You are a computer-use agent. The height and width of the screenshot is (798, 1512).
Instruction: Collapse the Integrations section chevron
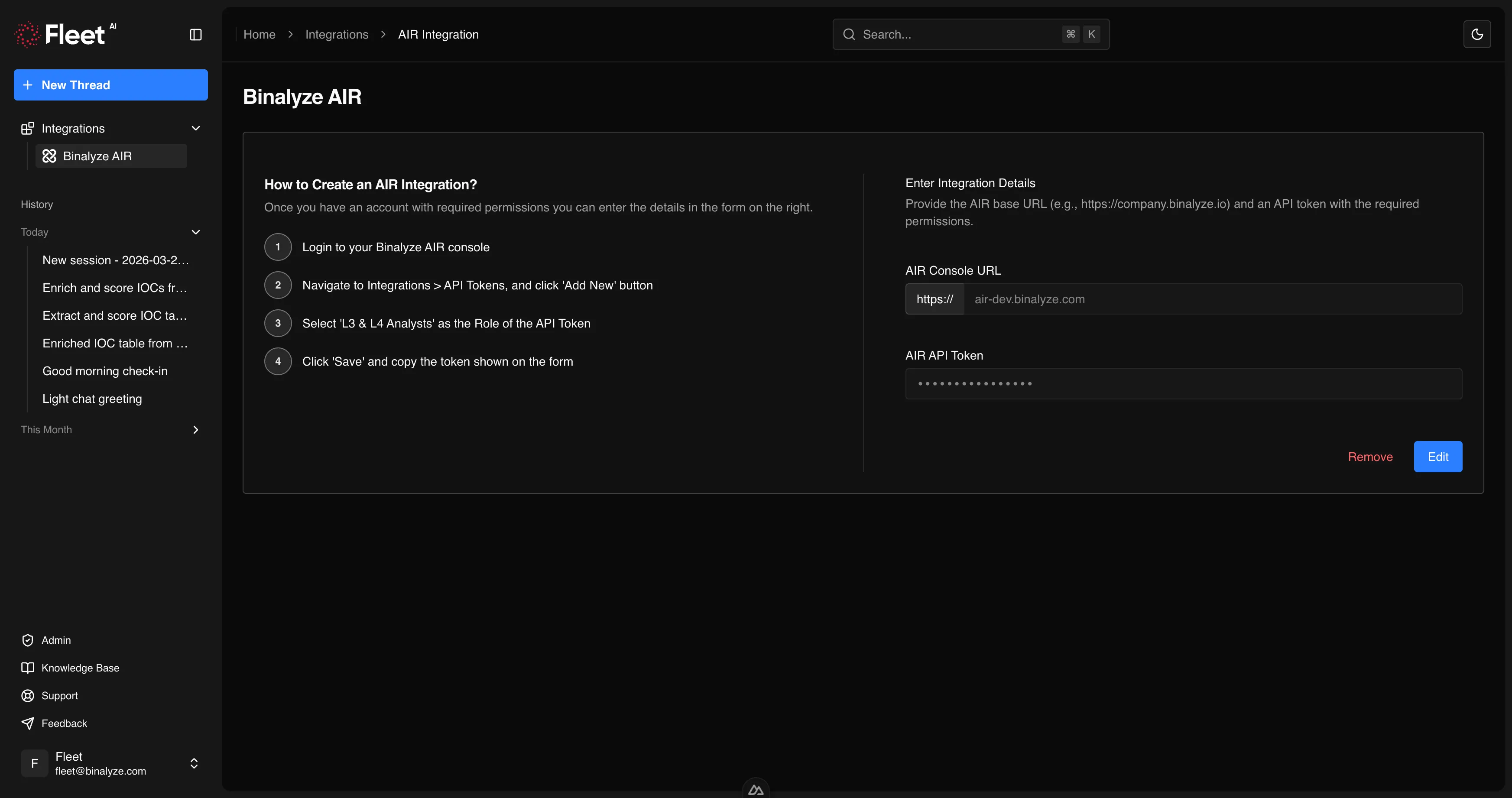(x=195, y=128)
